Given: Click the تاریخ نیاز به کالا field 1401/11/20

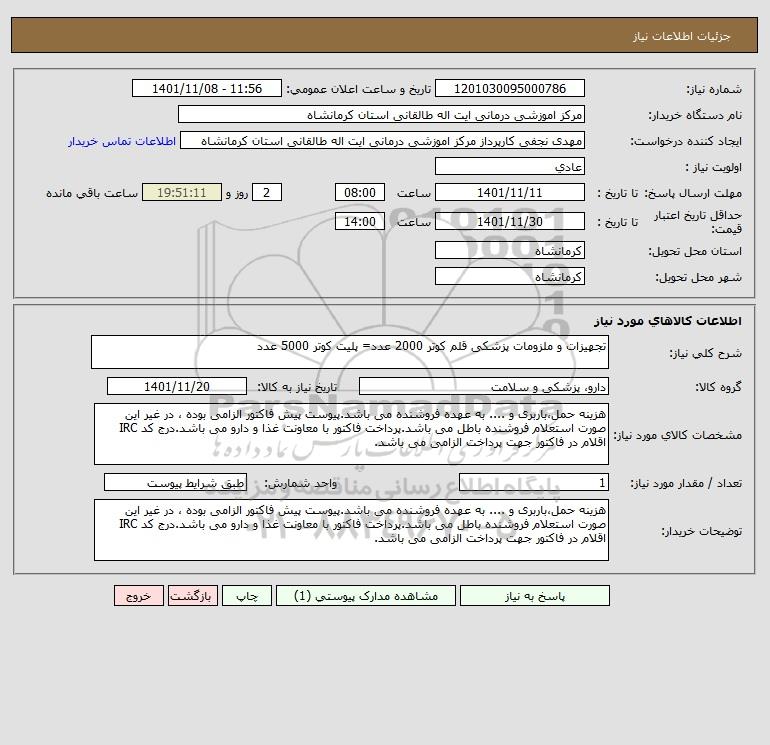Looking at the screenshot, I should [x=177, y=386].
